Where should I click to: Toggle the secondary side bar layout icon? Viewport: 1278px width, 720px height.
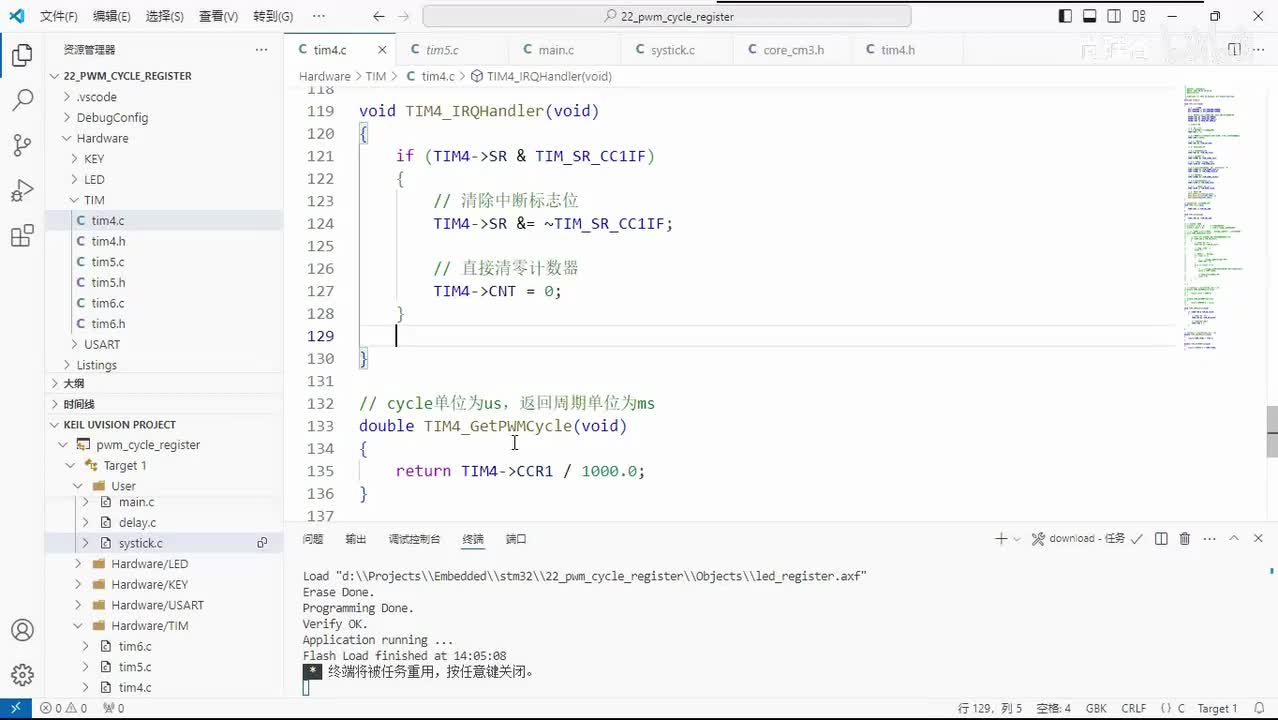pyautogui.click(x=1113, y=16)
